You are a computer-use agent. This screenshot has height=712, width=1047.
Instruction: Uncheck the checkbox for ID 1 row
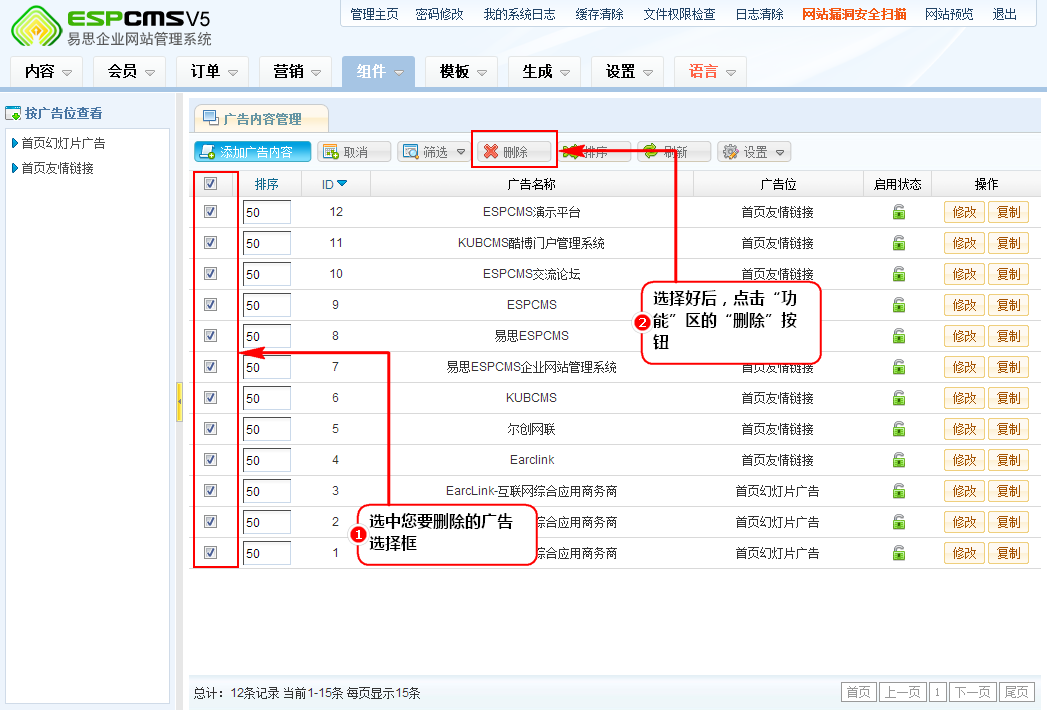[x=210, y=552]
